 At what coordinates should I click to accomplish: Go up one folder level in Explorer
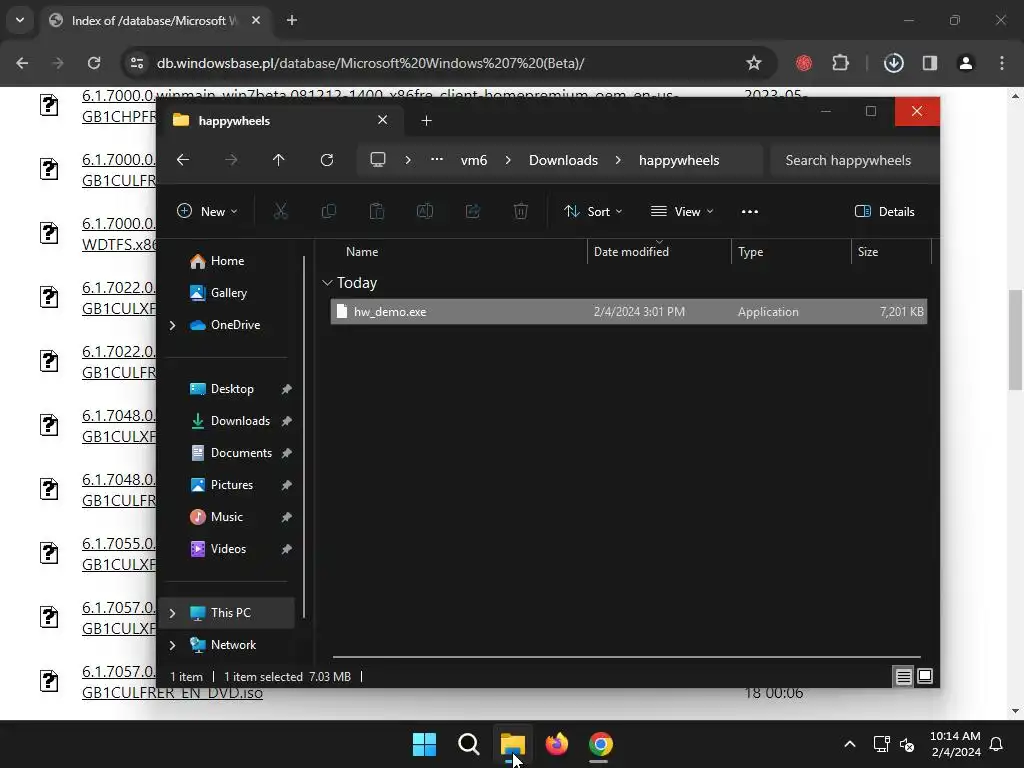click(x=279, y=160)
